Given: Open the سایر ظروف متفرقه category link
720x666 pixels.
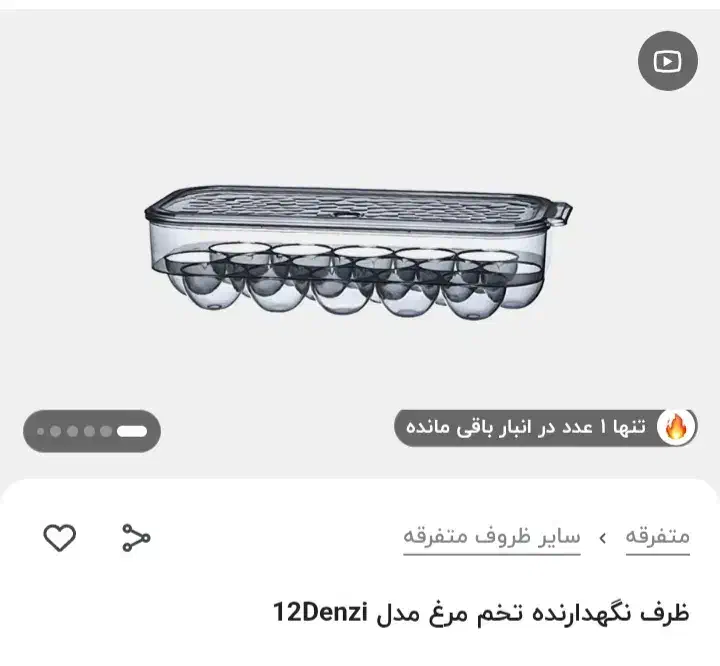Looking at the screenshot, I should (x=492, y=537).
